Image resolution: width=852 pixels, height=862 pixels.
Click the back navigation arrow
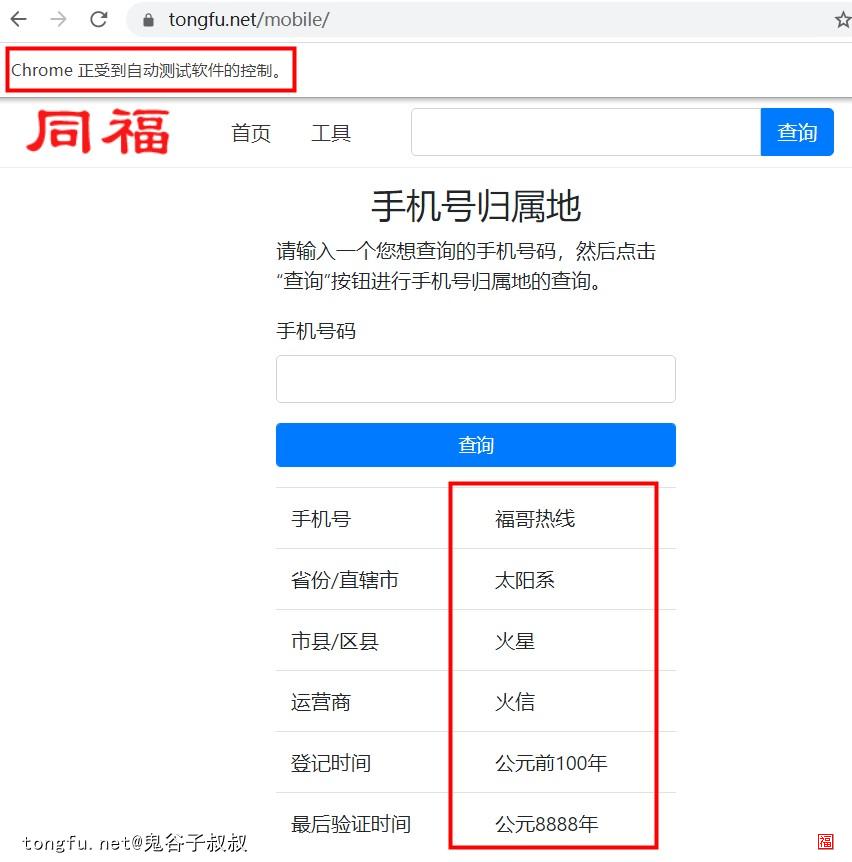coord(20,18)
